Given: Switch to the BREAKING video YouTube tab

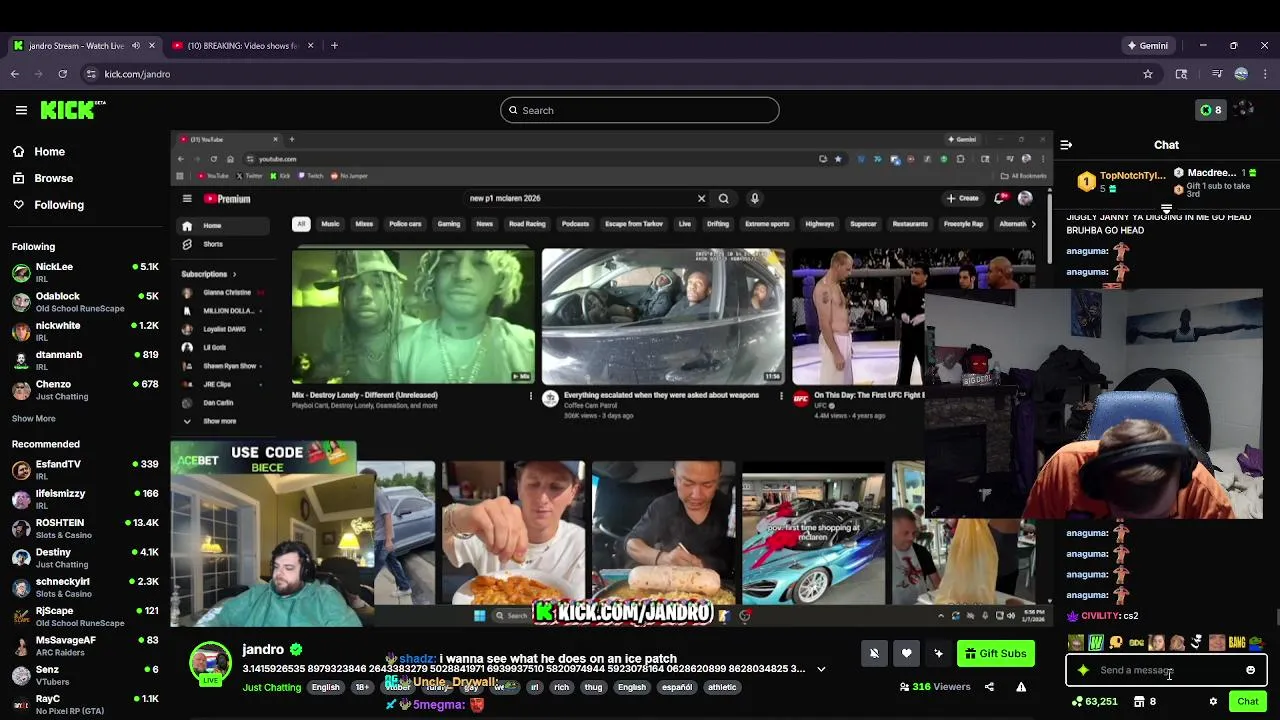Looking at the screenshot, I should pyautogui.click(x=241, y=46).
